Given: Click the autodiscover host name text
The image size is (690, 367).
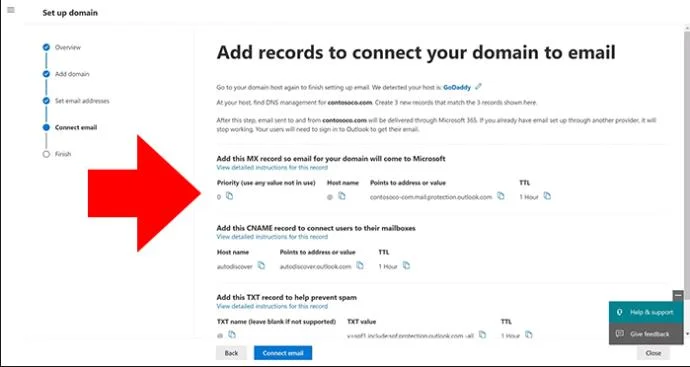Looking at the screenshot, I should (x=235, y=267).
